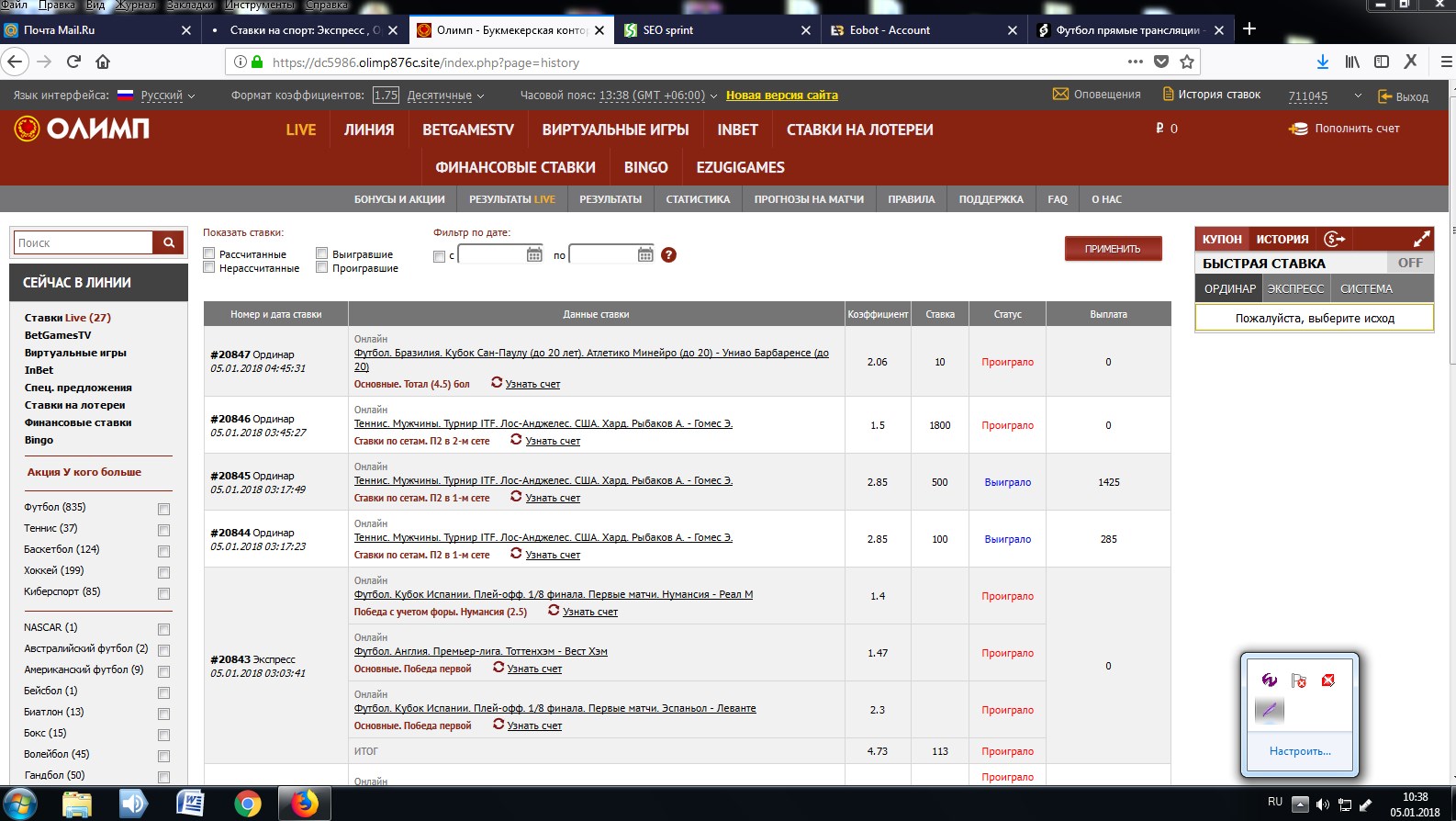
Task: Click the red question mark help icon
Action: 668,254
